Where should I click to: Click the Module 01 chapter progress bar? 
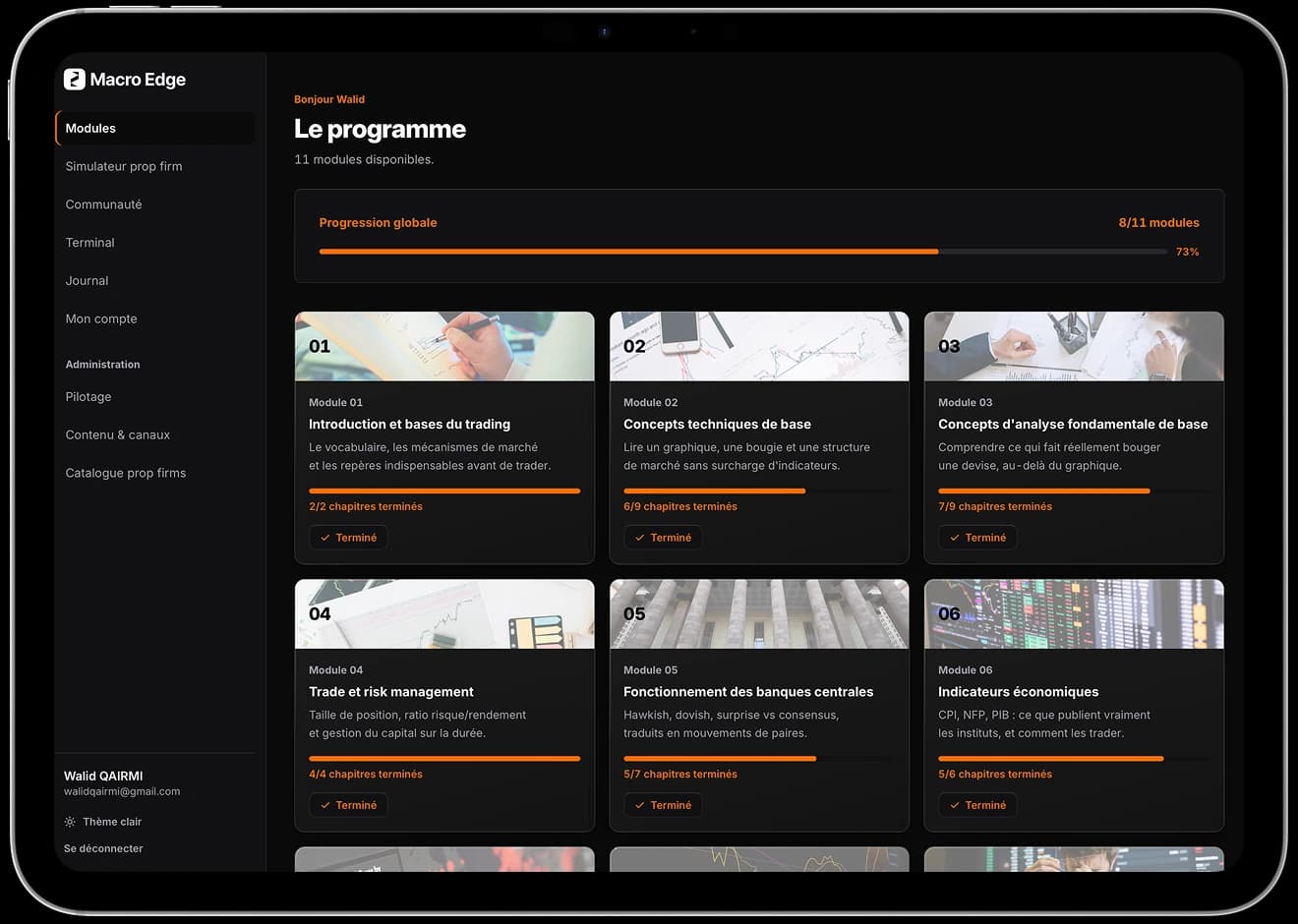click(444, 491)
